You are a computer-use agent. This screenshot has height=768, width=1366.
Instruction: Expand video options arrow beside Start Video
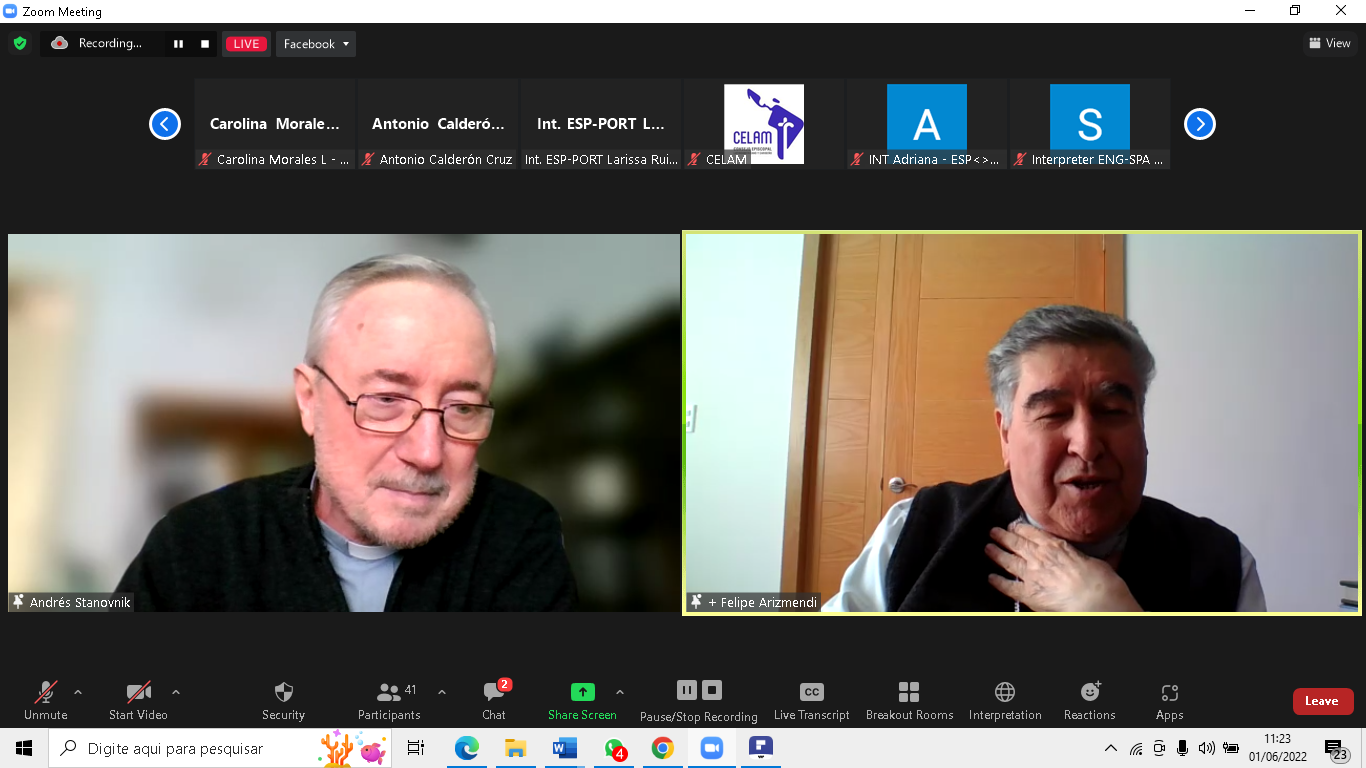176,692
